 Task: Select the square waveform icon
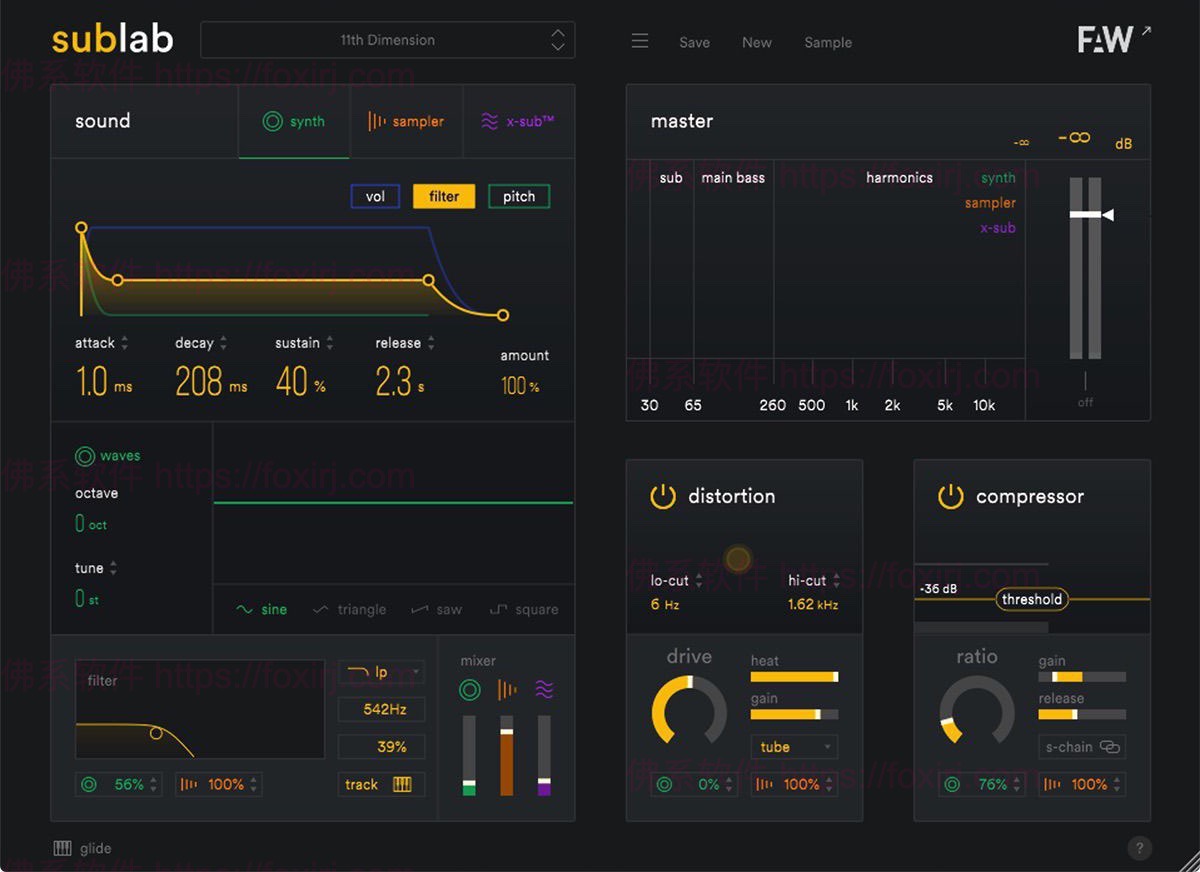point(497,608)
